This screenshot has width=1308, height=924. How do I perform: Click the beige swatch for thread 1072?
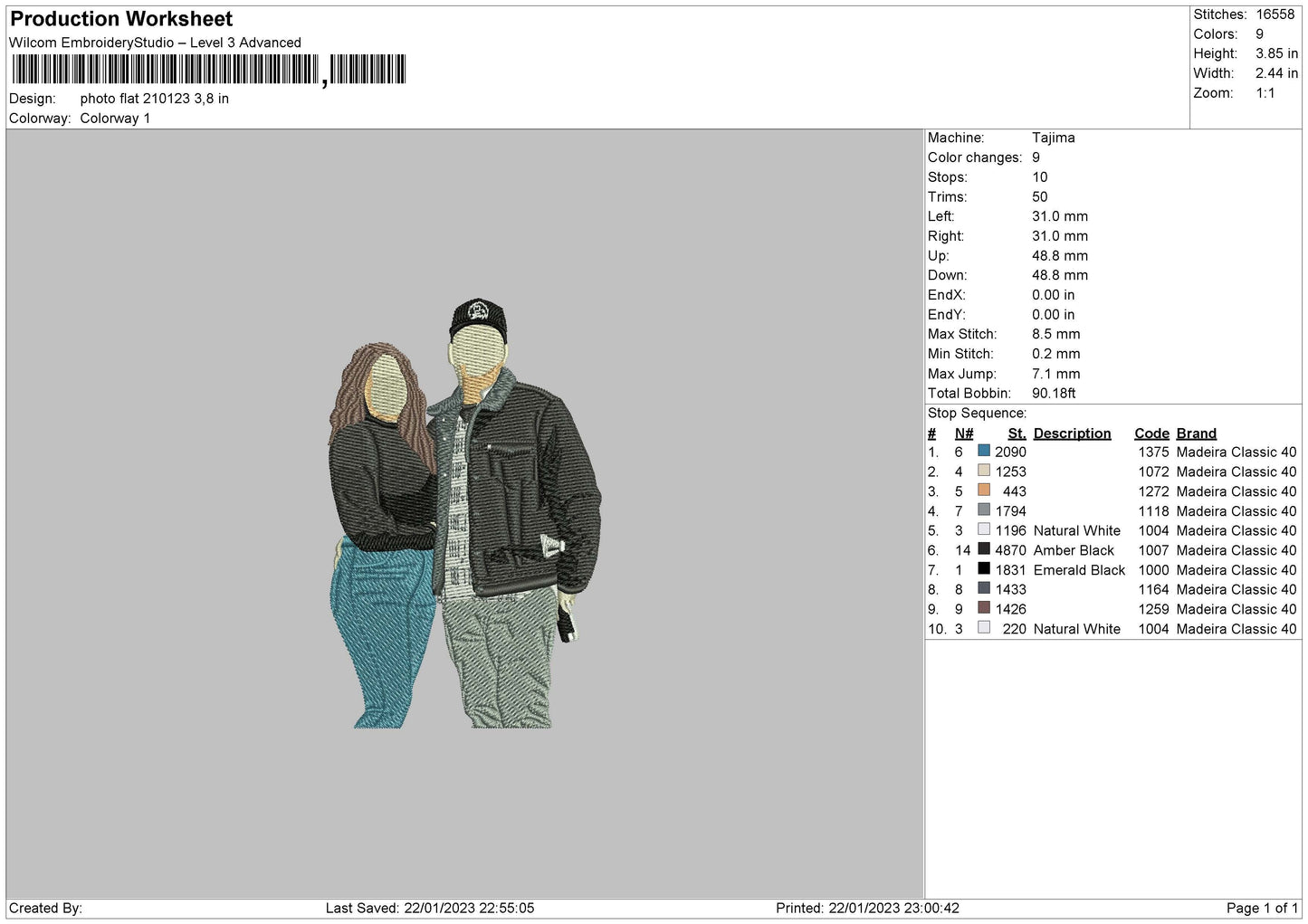coord(984,471)
